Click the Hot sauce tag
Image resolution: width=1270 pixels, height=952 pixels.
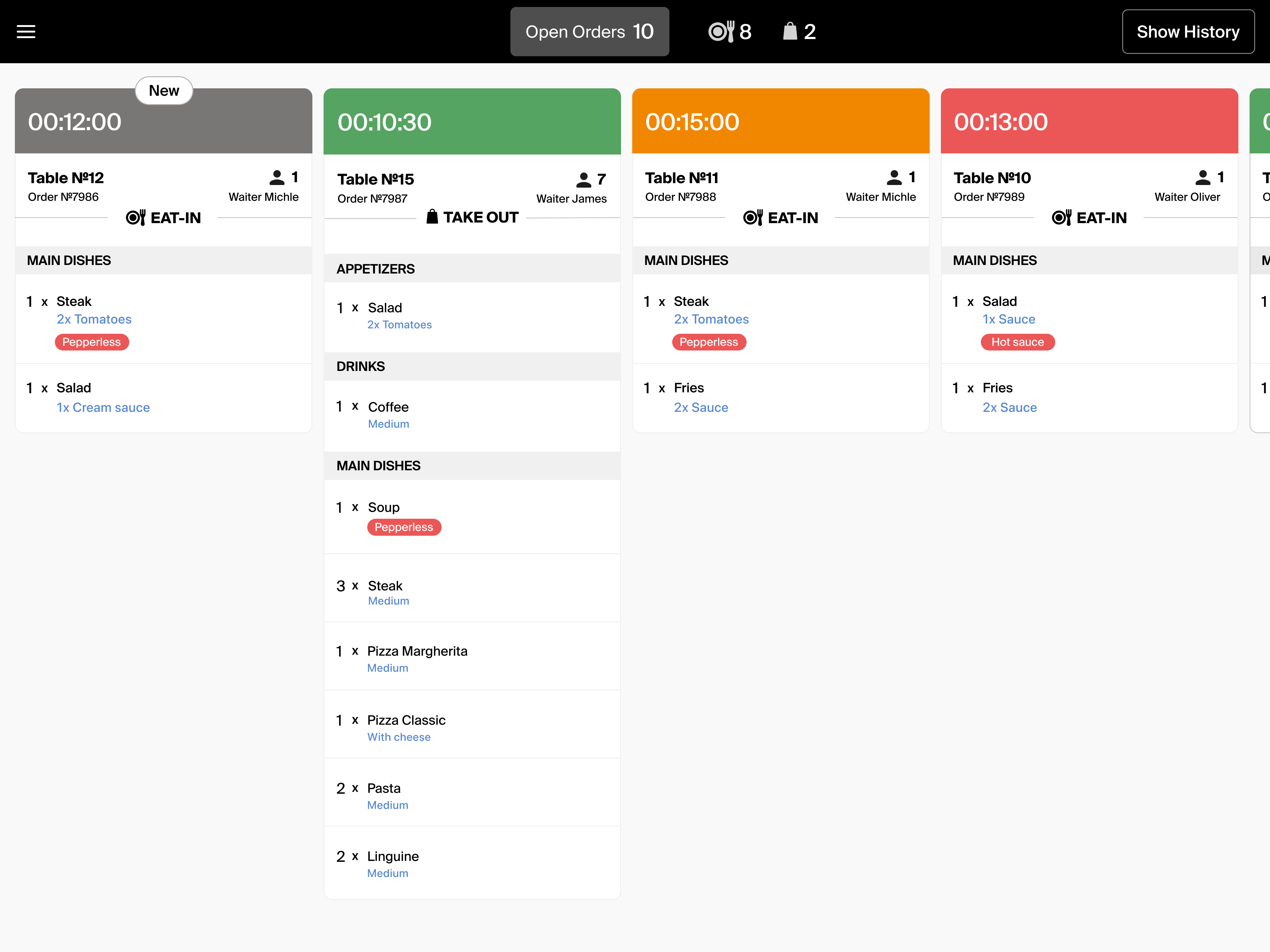1017,342
